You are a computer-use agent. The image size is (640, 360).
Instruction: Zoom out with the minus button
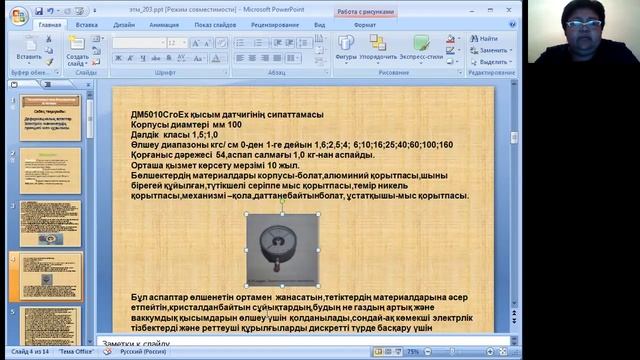(428, 351)
